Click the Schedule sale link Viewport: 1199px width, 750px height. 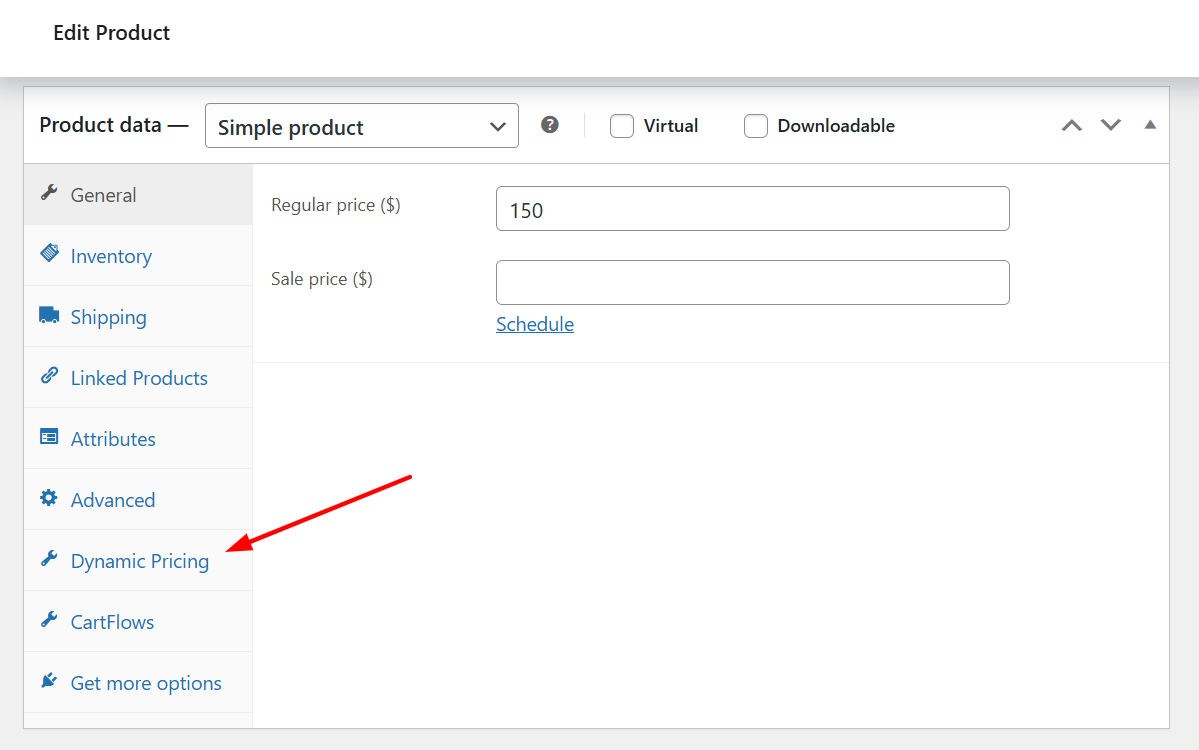click(535, 324)
